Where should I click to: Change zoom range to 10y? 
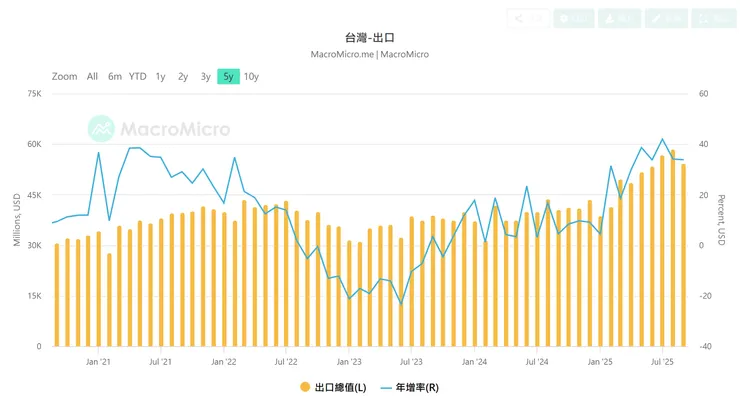[251, 76]
